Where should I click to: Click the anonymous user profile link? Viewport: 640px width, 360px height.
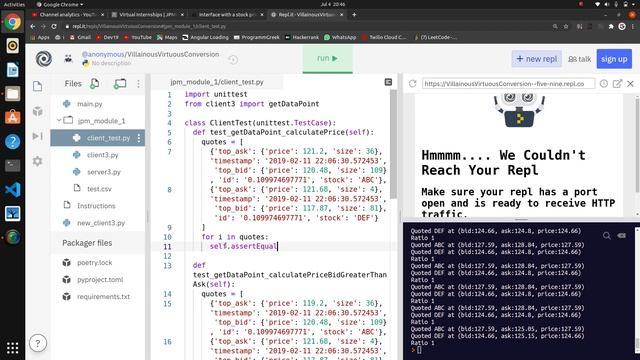point(102,54)
